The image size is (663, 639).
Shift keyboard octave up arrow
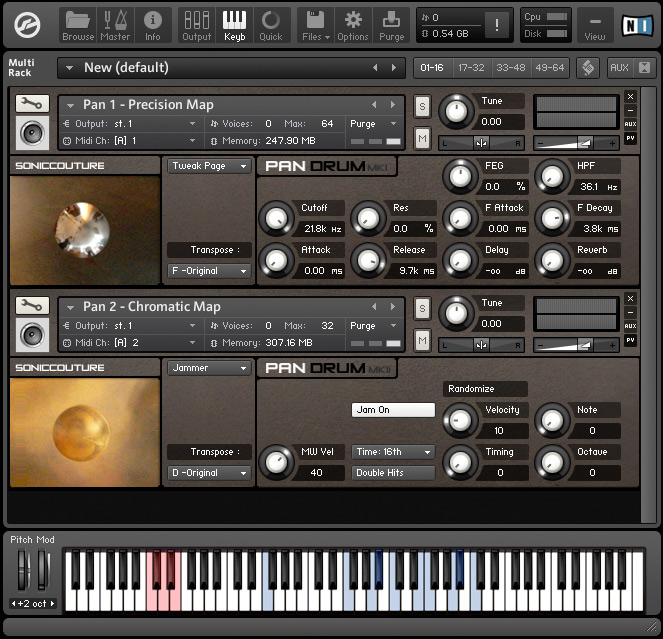[52, 603]
